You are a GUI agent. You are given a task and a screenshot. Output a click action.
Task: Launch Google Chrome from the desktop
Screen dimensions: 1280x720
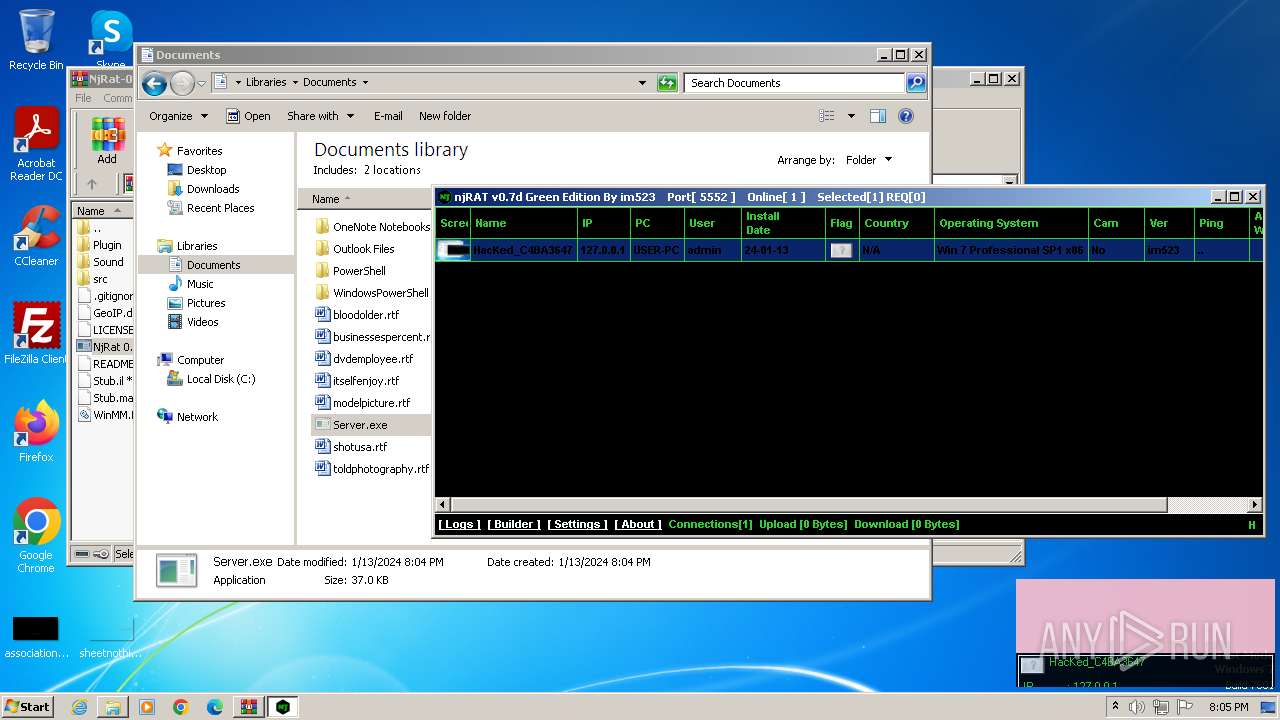(x=36, y=536)
